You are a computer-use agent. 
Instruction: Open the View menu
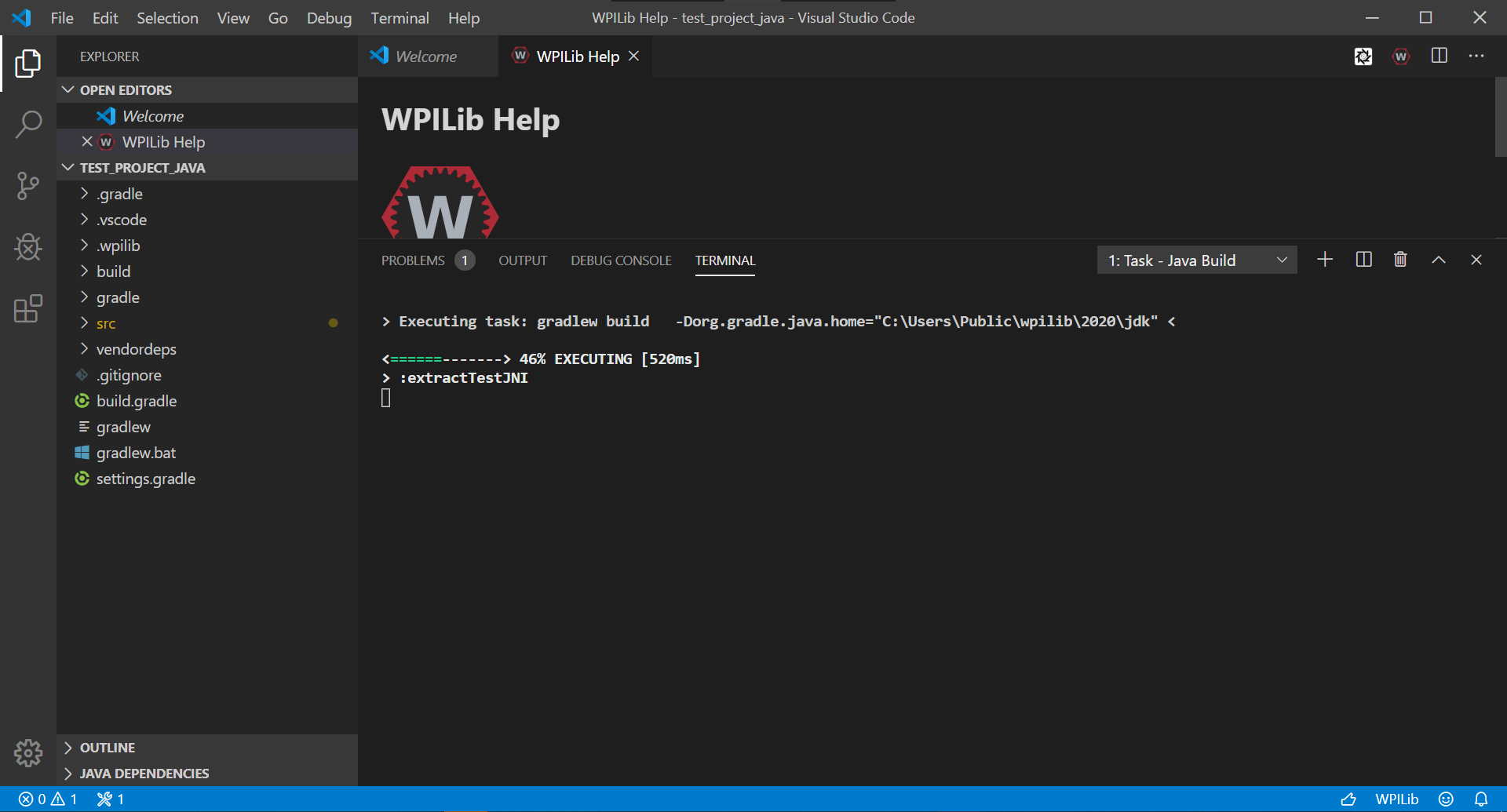pyautogui.click(x=233, y=17)
